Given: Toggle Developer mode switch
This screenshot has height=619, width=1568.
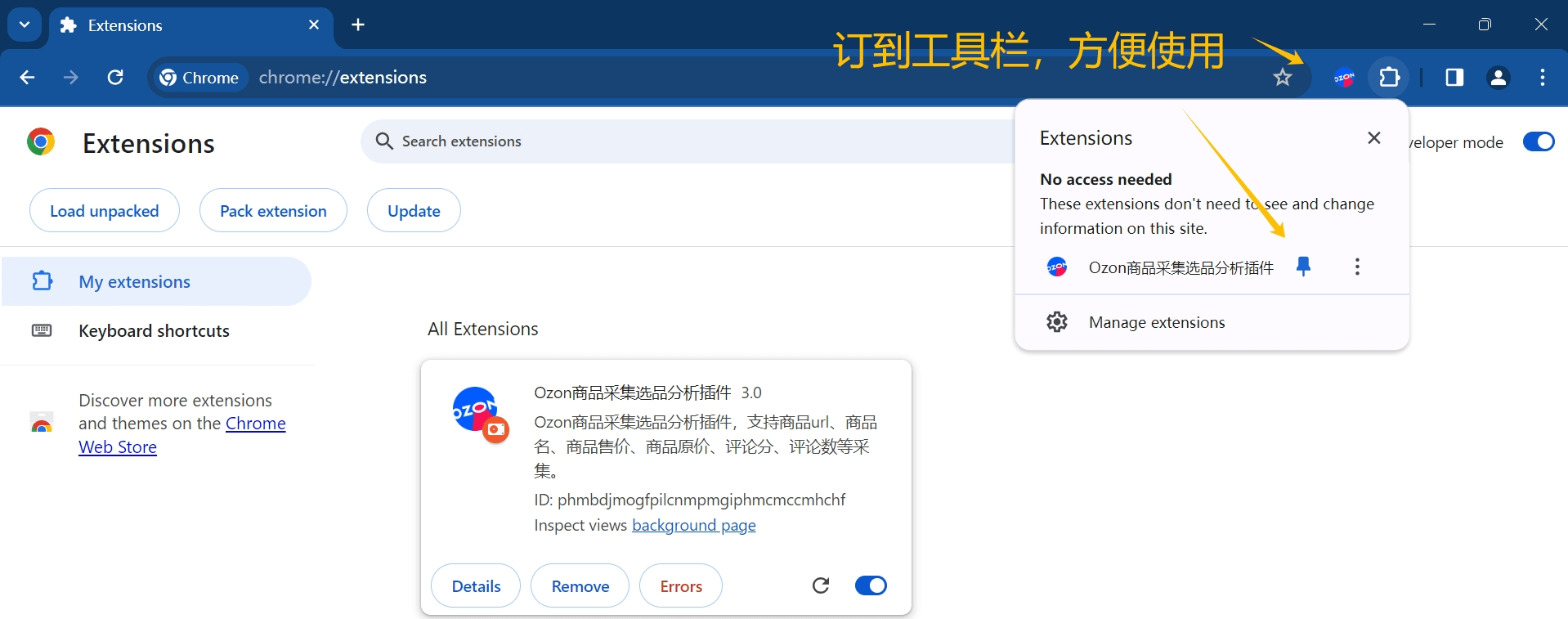Looking at the screenshot, I should [1539, 141].
